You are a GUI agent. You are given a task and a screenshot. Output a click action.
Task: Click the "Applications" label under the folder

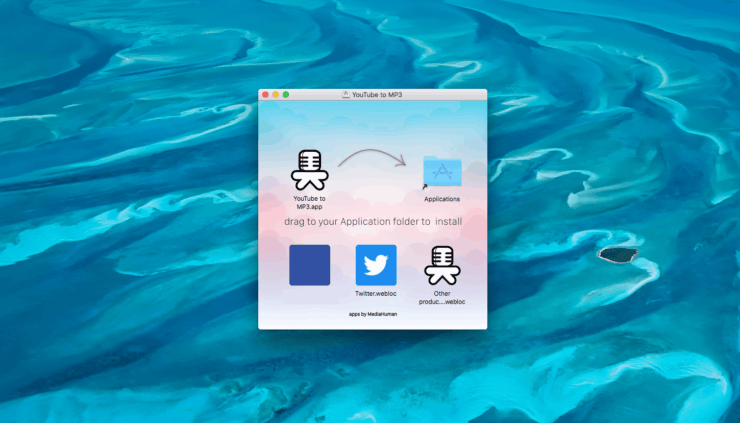(442, 199)
